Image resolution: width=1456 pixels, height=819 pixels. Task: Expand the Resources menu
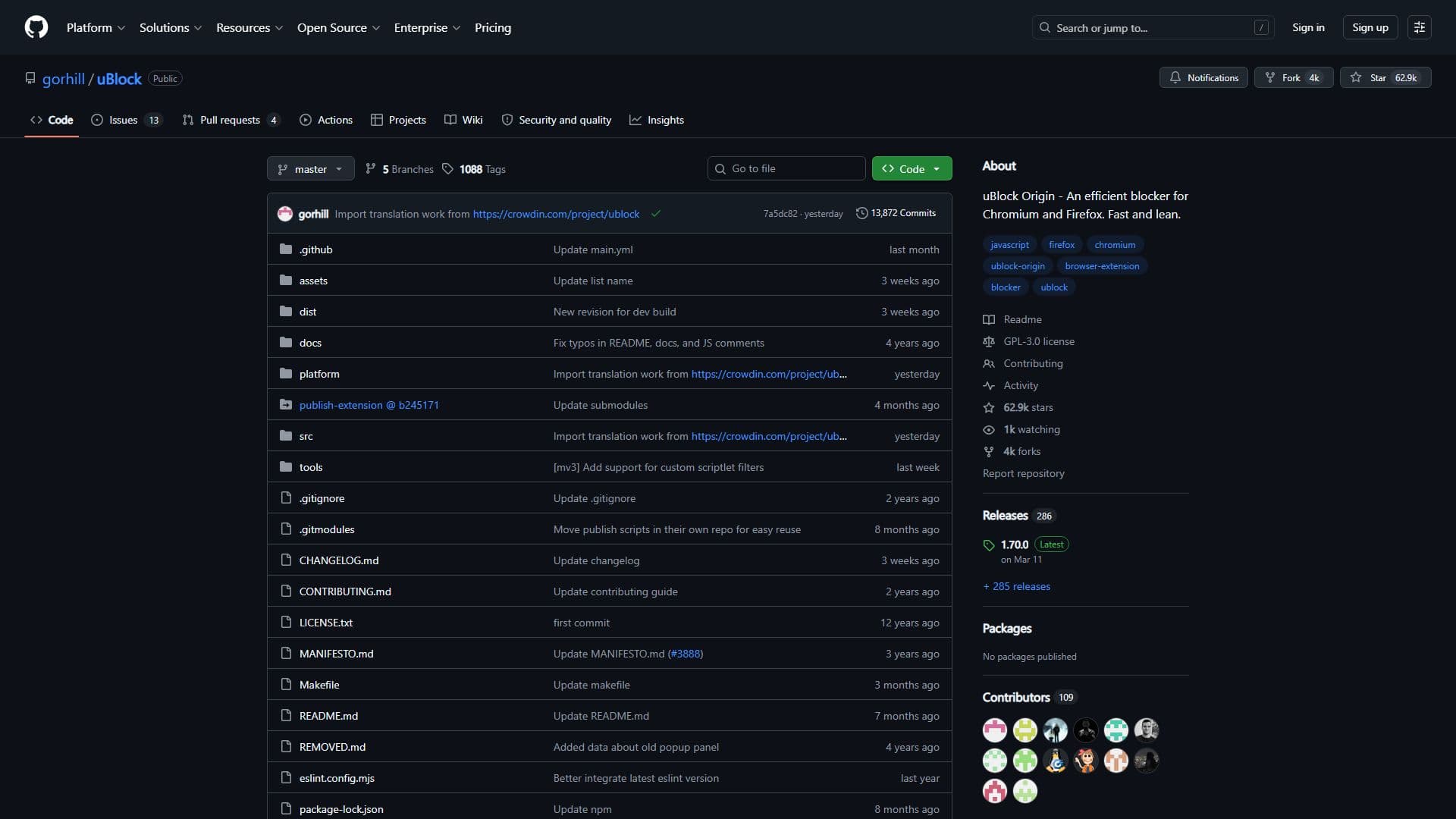pos(249,27)
